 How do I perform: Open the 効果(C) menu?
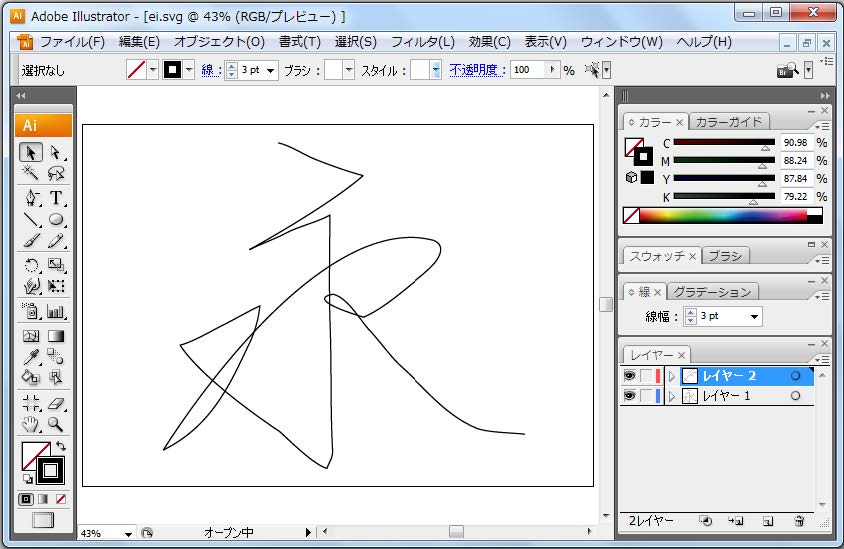[489, 42]
